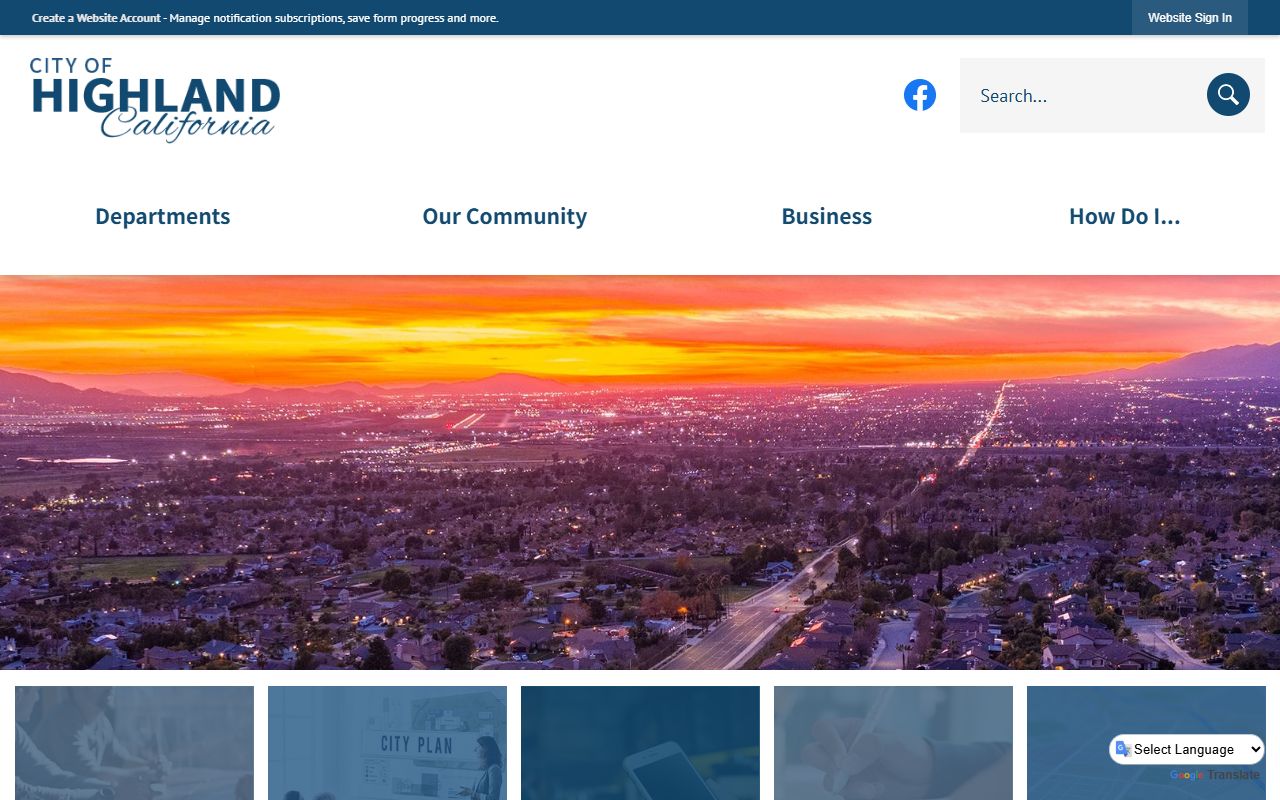Image resolution: width=1280 pixels, height=800 pixels.
Task: Open the tile showing a smartphone
Action: tap(640, 743)
